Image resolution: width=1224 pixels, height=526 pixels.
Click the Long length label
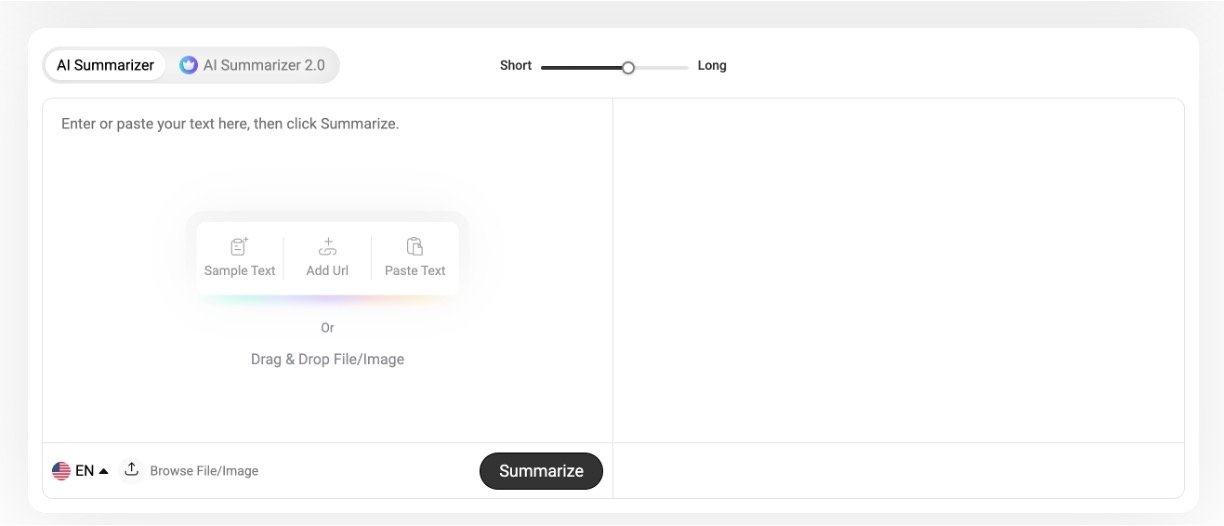pyautogui.click(x=712, y=66)
